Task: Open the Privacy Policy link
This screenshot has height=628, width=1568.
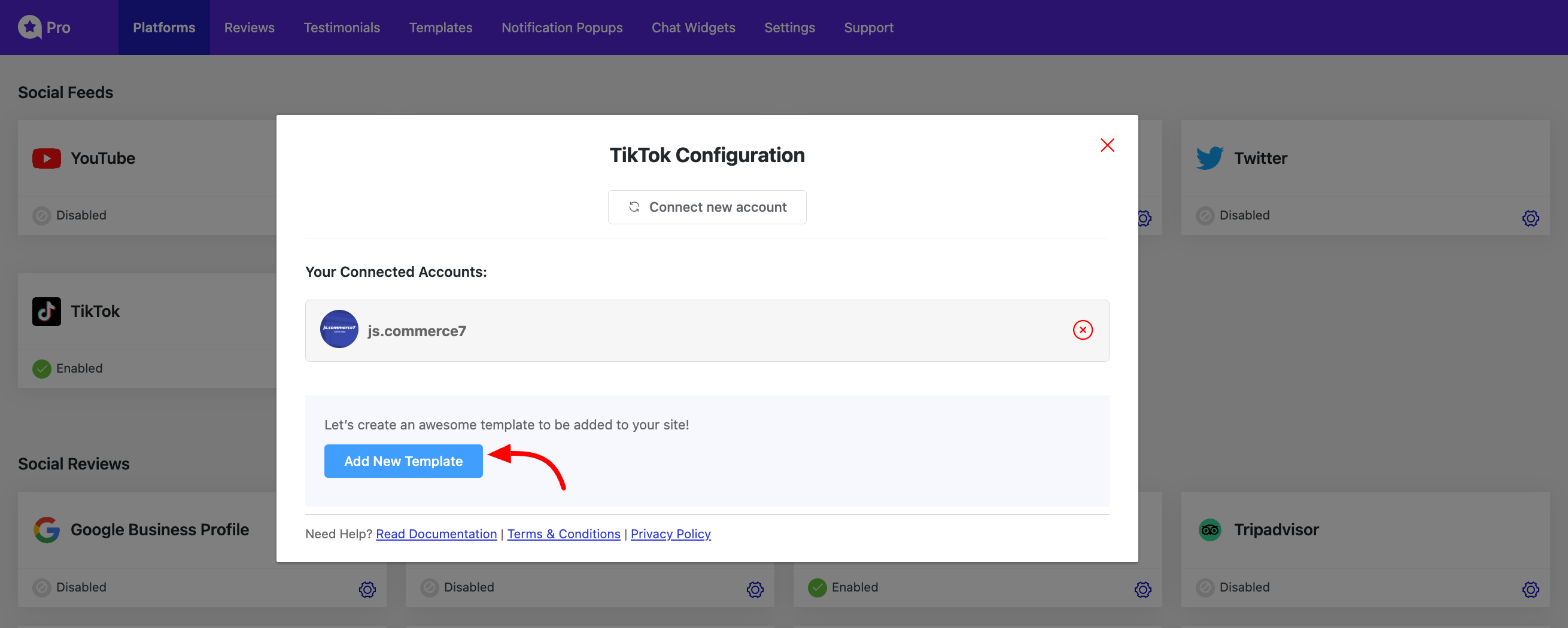Action: click(x=670, y=534)
